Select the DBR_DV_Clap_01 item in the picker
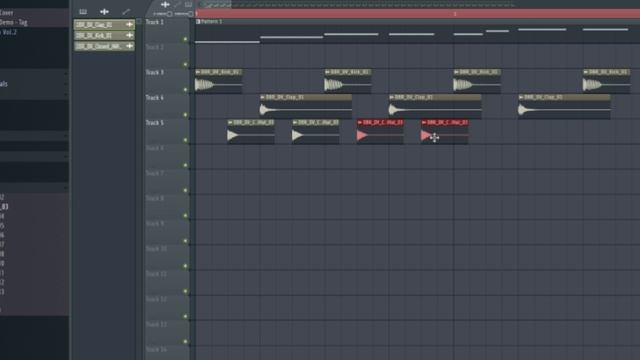This screenshot has height=360, width=640. pyautogui.click(x=104, y=24)
